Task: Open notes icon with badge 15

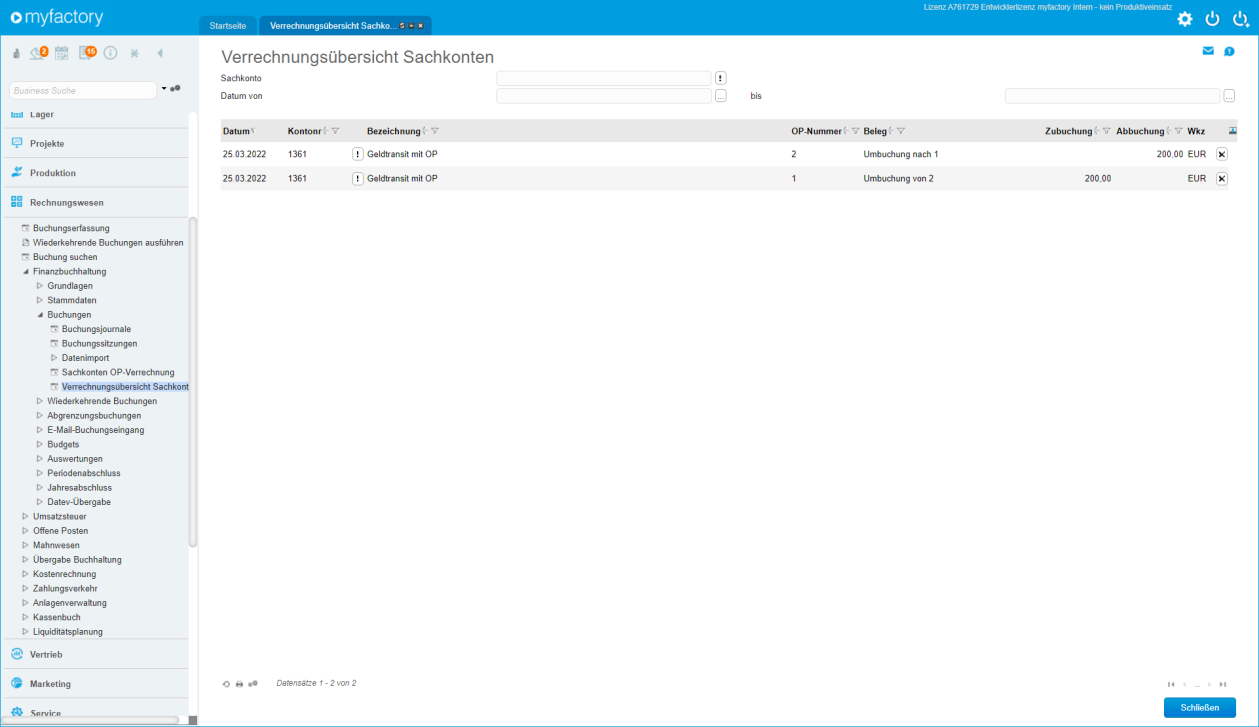Action: 87,53
